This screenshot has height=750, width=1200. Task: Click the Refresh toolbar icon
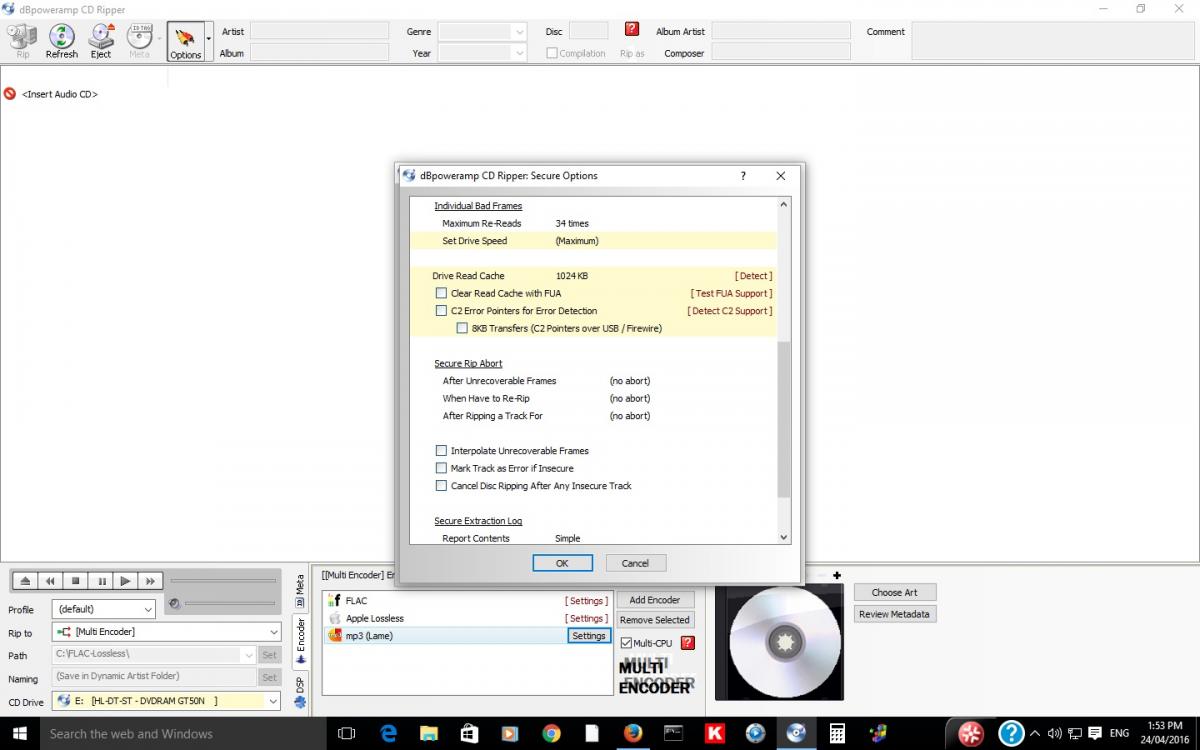(61, 40)
